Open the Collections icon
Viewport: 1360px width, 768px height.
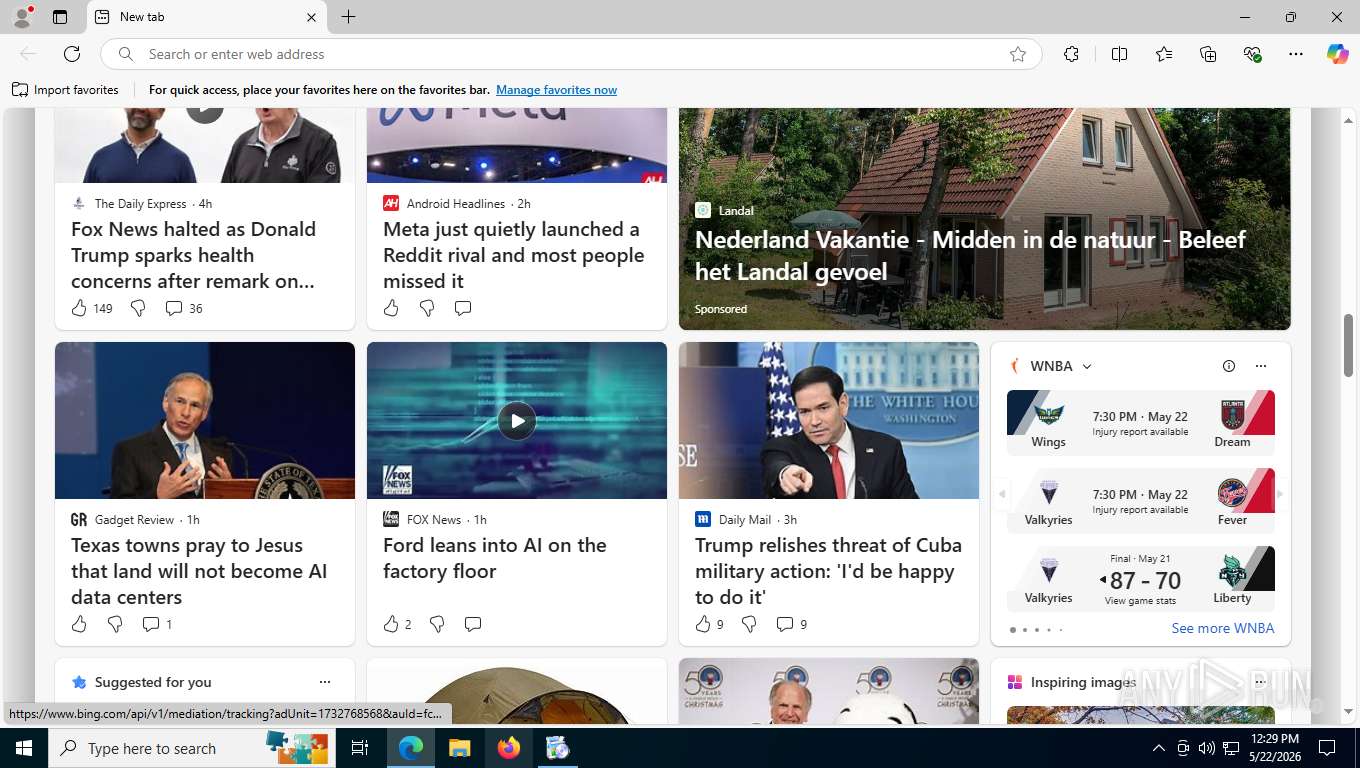pos(1208,54)
